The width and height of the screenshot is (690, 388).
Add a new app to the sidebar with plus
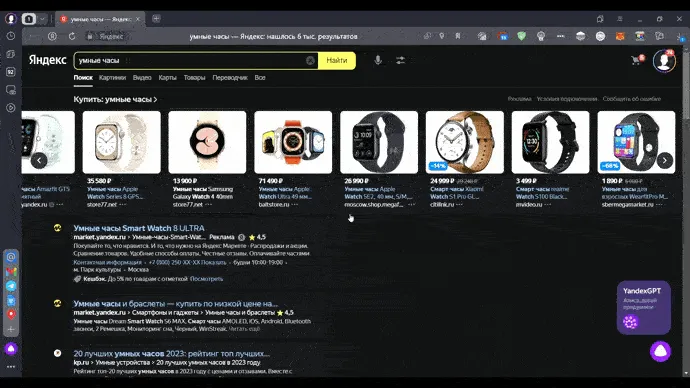[x=11, y=329]
